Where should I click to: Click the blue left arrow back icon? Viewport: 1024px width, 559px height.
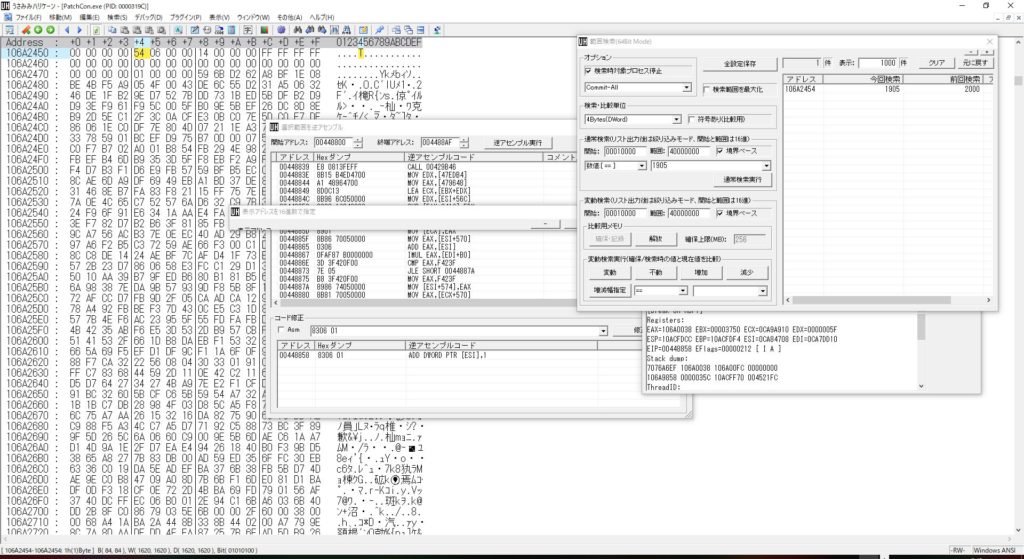[67, 30]
